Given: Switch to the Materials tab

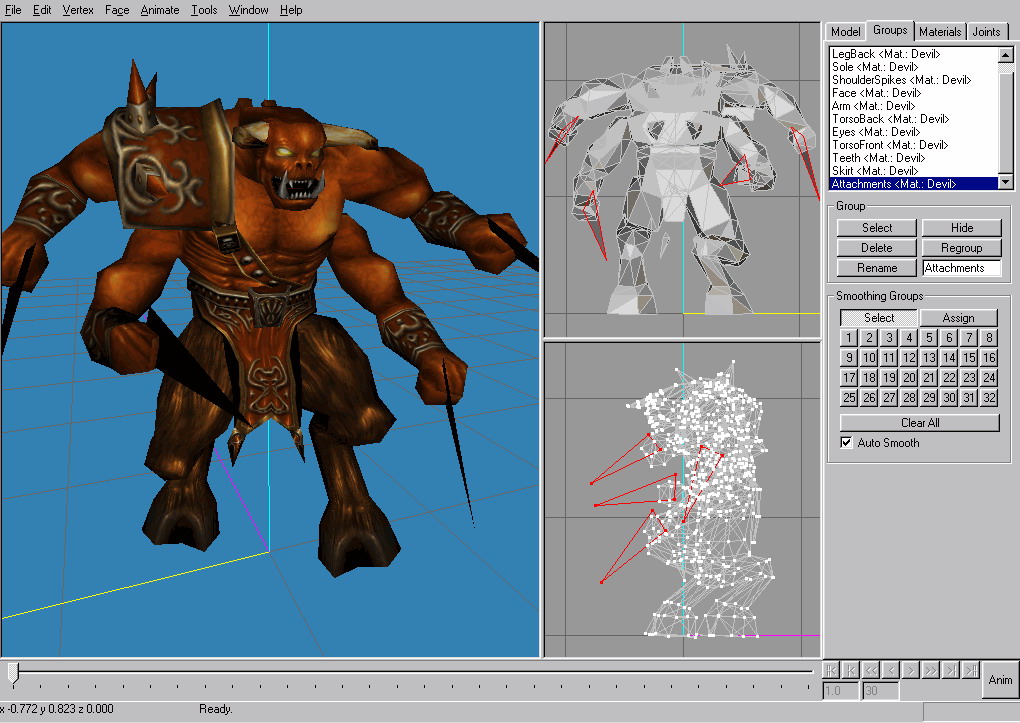Looking at the screenshot, I should (x=940, y=32).
